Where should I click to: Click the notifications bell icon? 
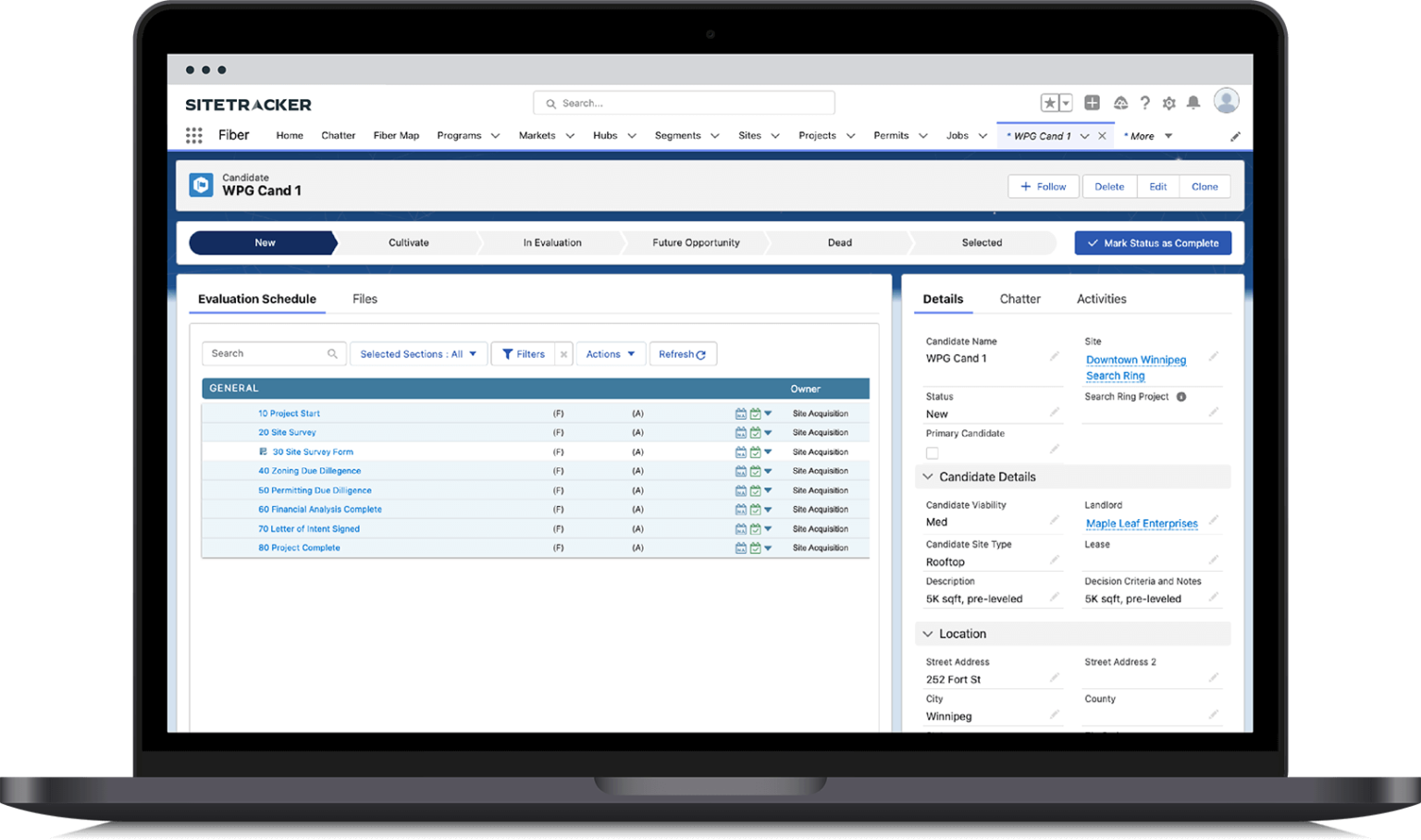pos(1192,103)
